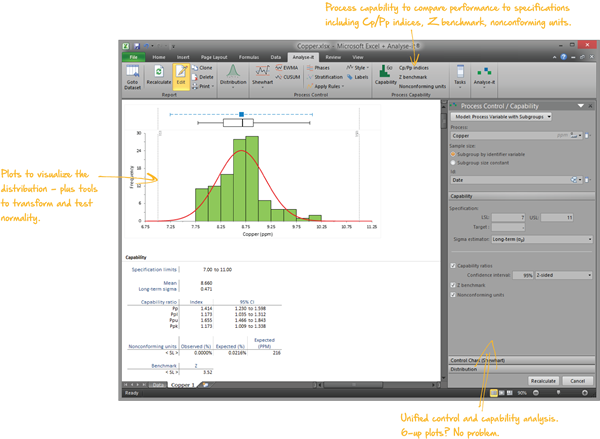Viewport: 600px width, 439px height.
Task: Click the Id Date field
Action: tap(517, 180)
